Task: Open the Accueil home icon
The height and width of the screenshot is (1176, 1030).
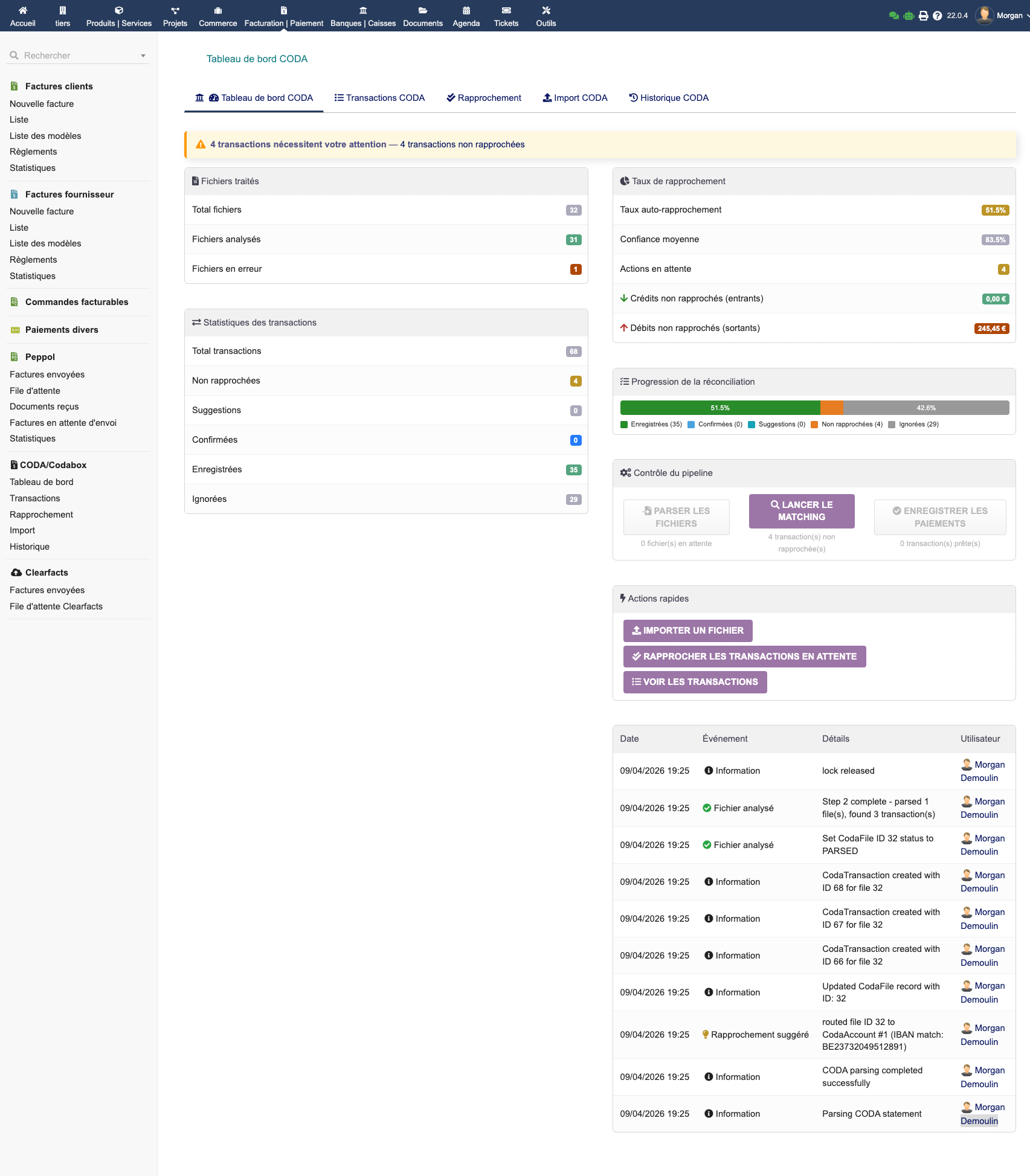Action: (x=23, y=10)
